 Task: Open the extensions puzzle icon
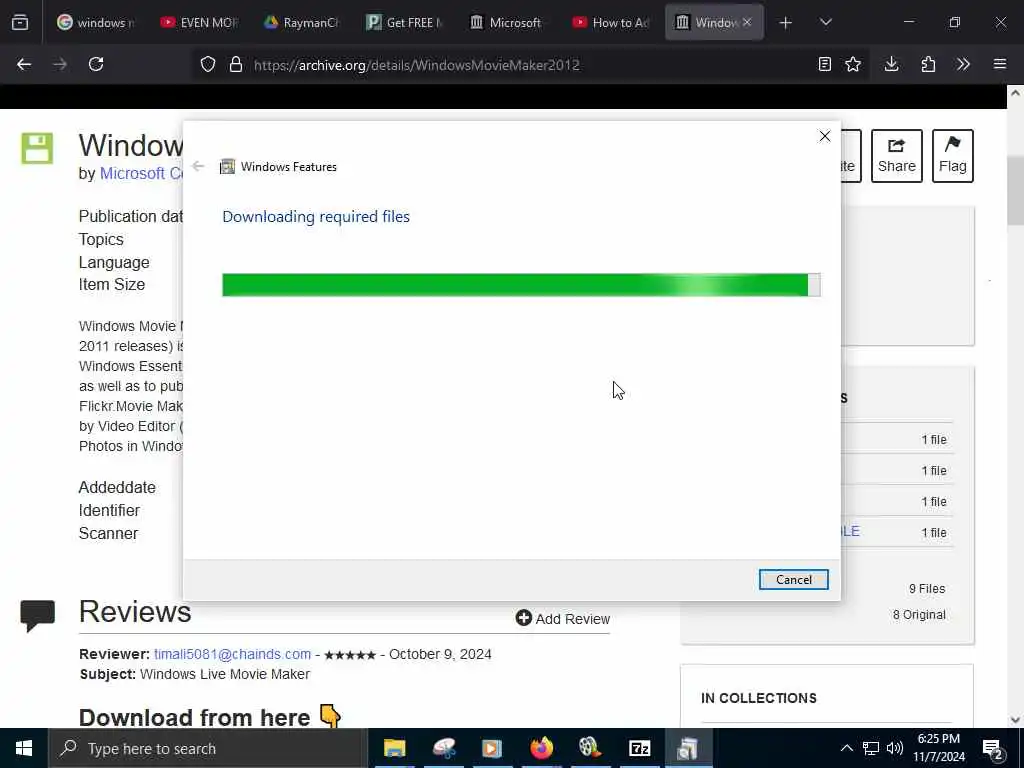pyautogui.click(x=928, y=64)
